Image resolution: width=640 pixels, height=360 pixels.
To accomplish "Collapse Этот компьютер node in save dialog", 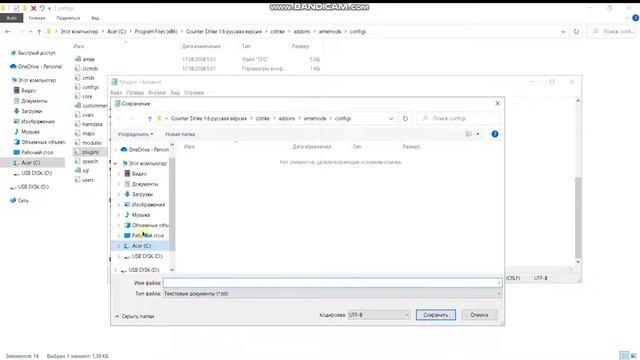I will click(x=116, y=163).
